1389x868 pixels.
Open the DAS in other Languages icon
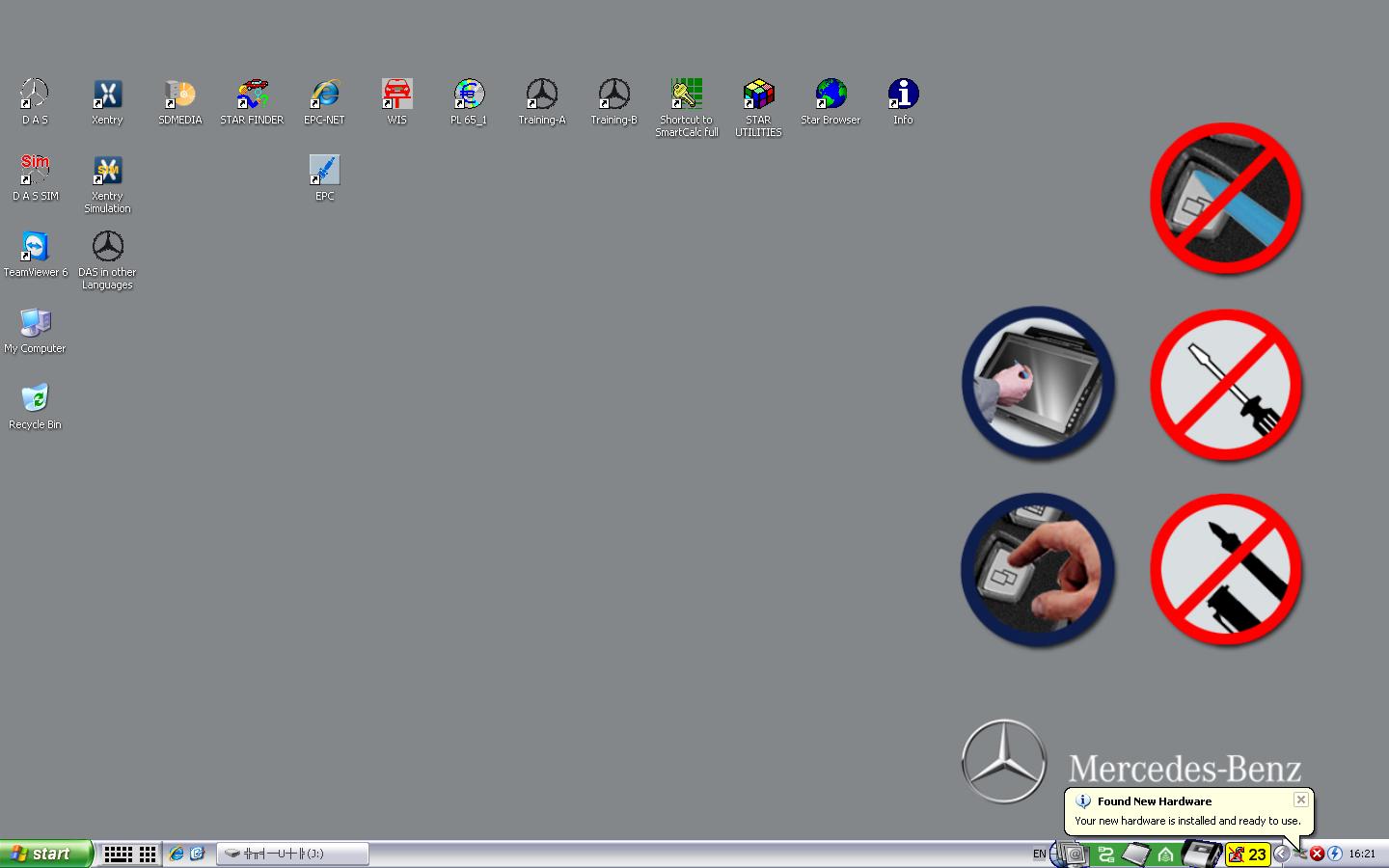pos(107,248)
